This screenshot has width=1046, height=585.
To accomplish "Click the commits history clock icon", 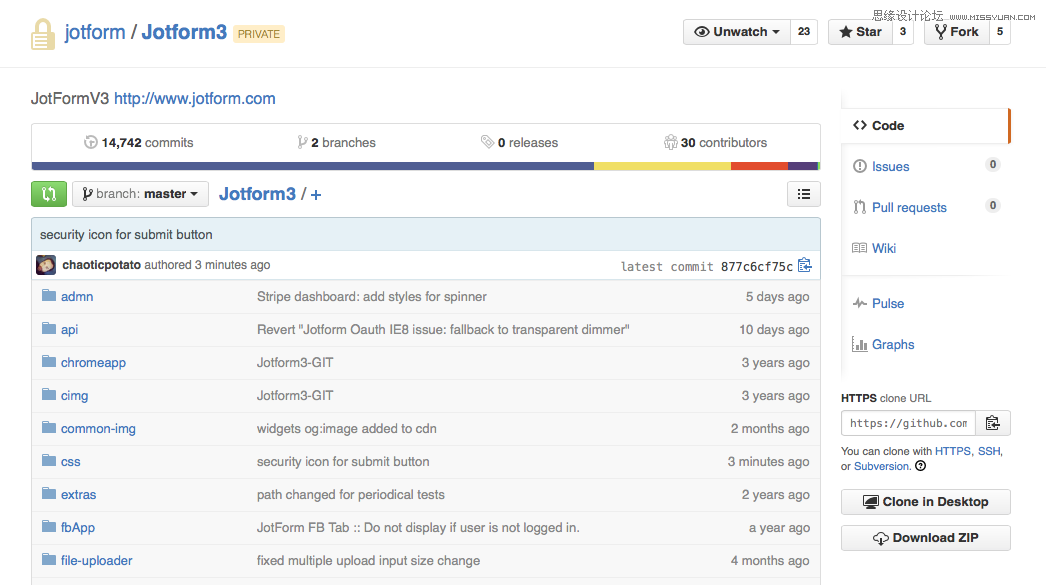I will [91, 142].
